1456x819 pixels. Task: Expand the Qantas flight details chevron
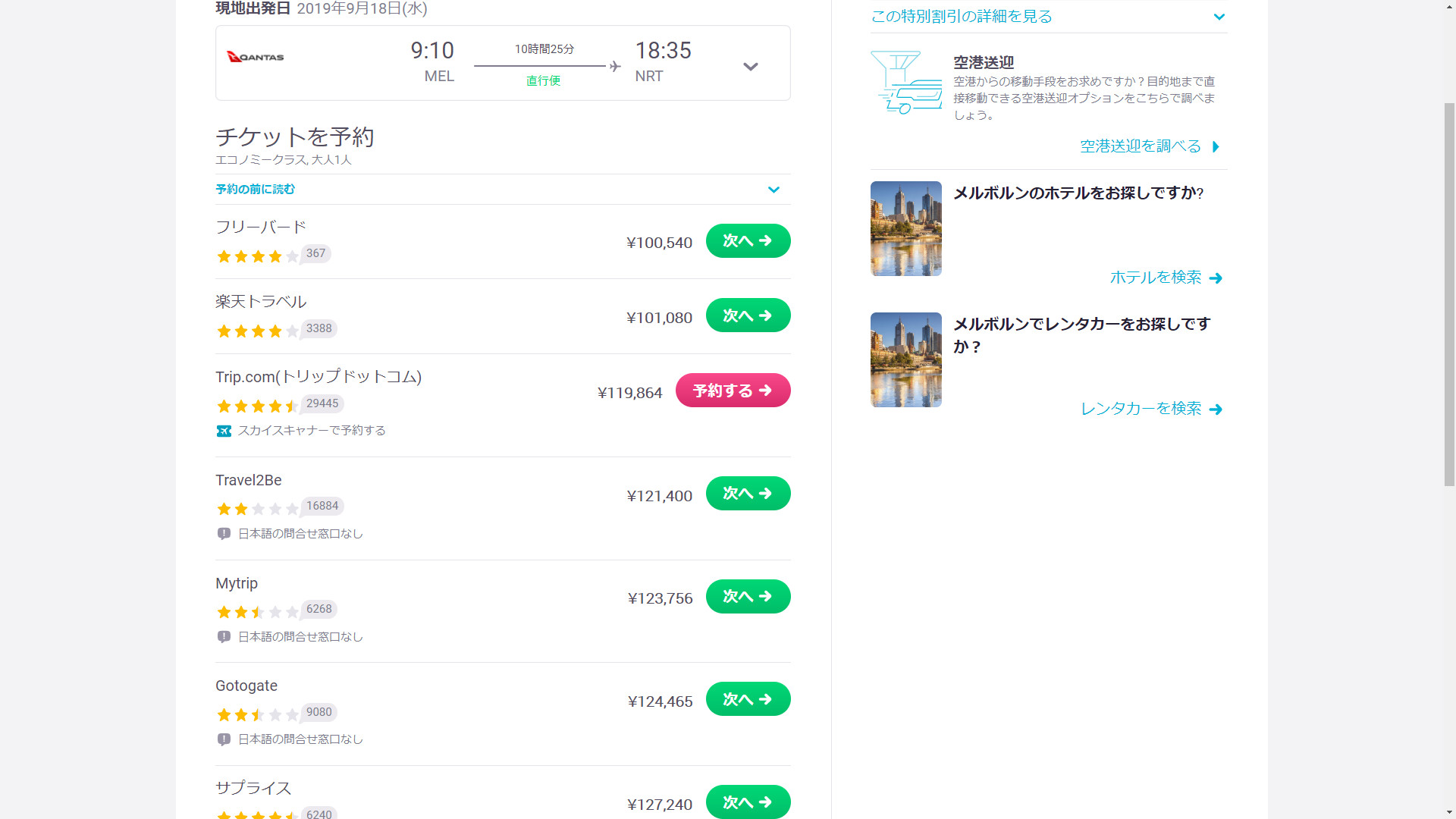(750, 67)
